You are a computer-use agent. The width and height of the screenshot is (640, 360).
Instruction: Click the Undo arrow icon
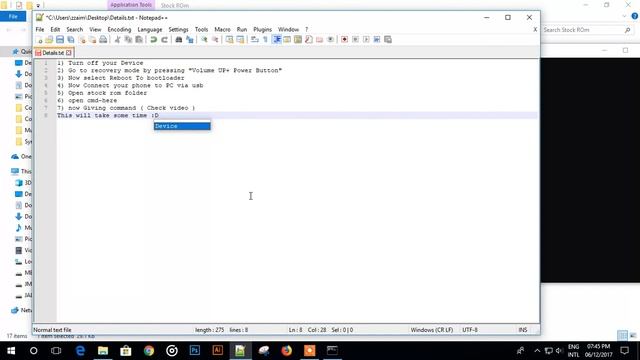pos(153,40)
